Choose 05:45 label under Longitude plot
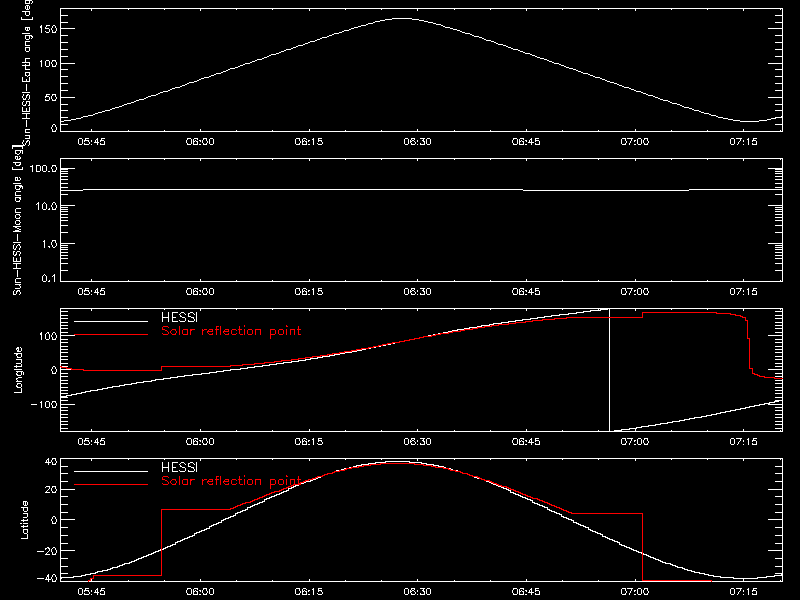800x600 pixels. tap(91, 442)
